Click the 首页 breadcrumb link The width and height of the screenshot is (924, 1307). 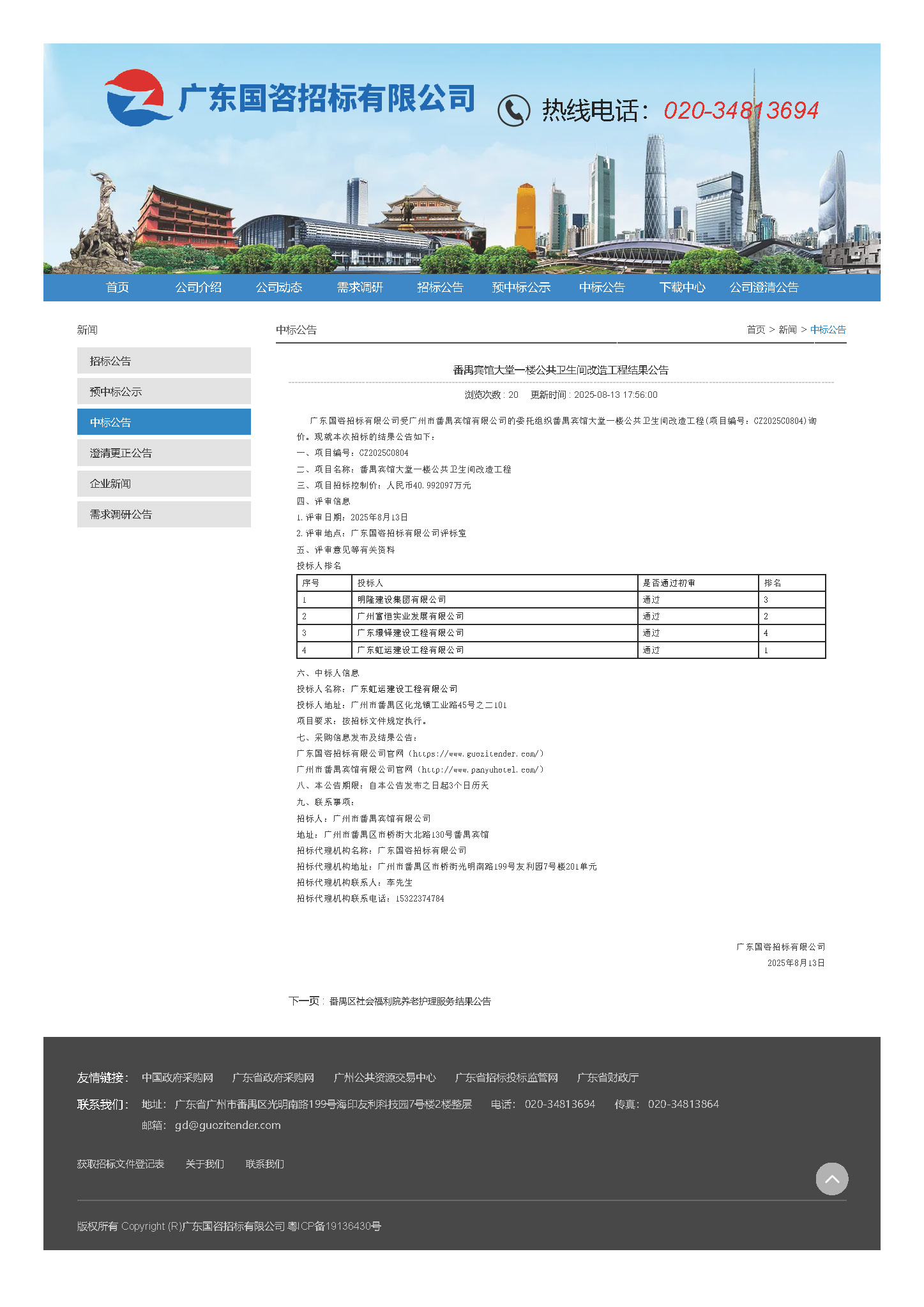coord(755,329)
